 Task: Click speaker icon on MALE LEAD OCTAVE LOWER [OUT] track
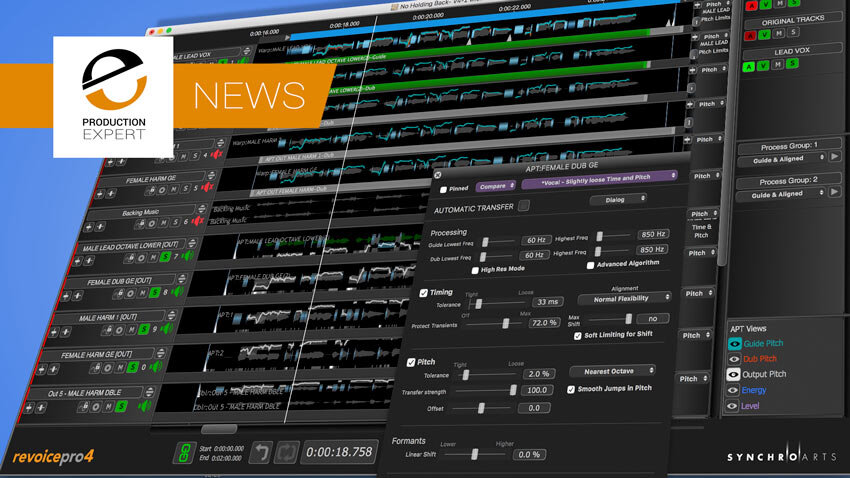coord(188,255)
